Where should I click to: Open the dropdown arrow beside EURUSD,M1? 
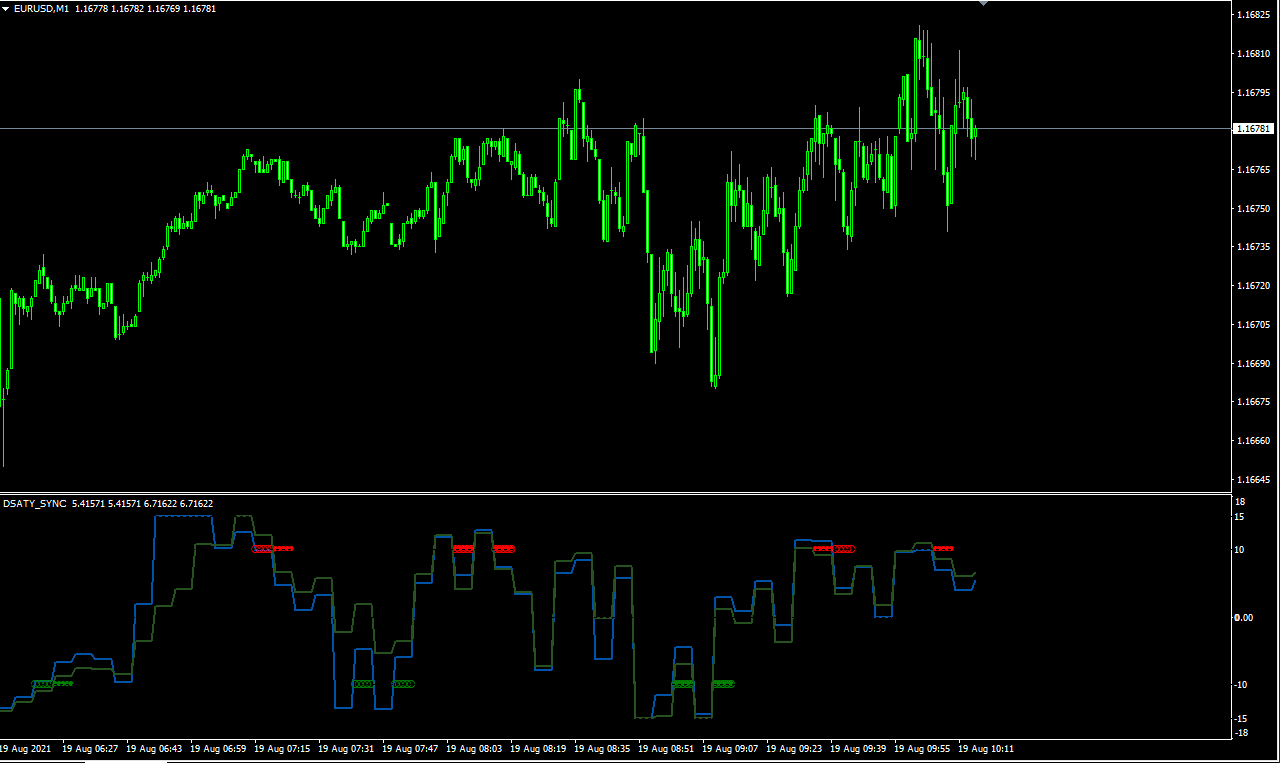[6, 8]
